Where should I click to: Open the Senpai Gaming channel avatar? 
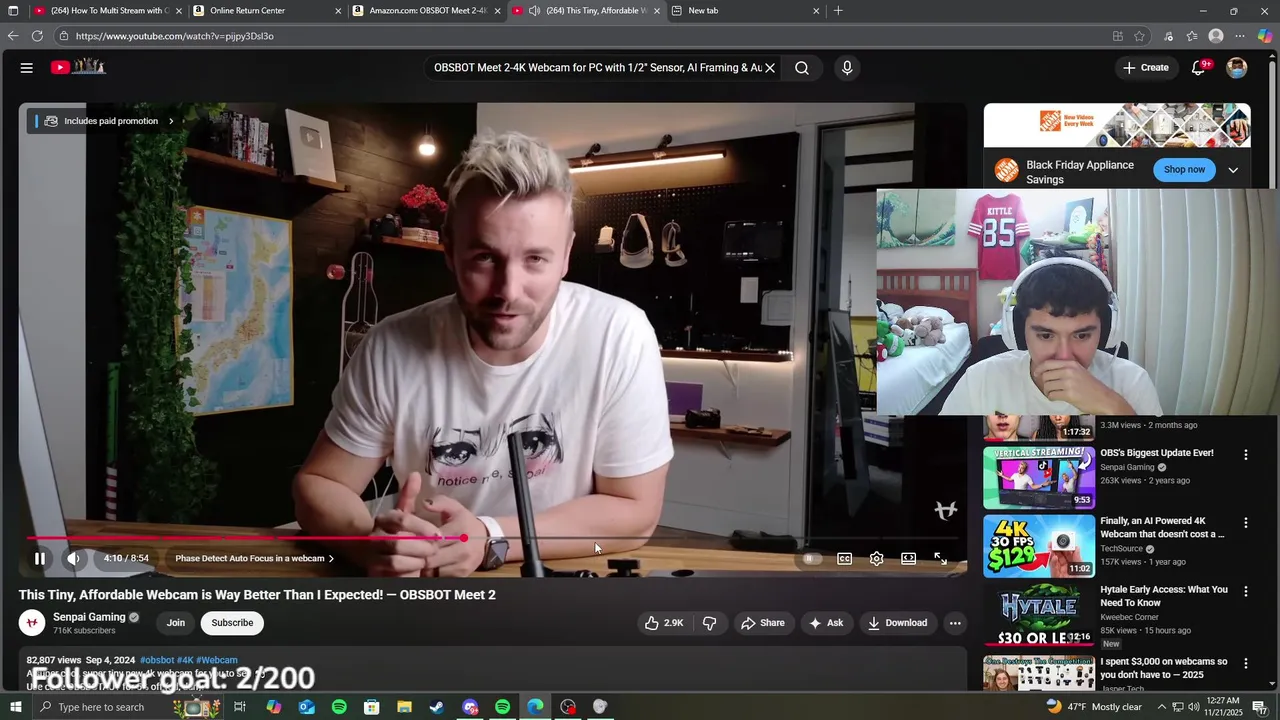click(32, 623)
